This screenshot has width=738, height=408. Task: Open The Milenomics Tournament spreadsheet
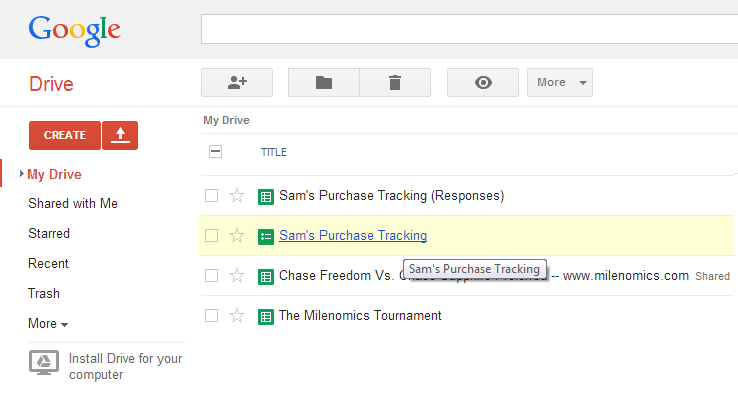[x=360, y=315]
